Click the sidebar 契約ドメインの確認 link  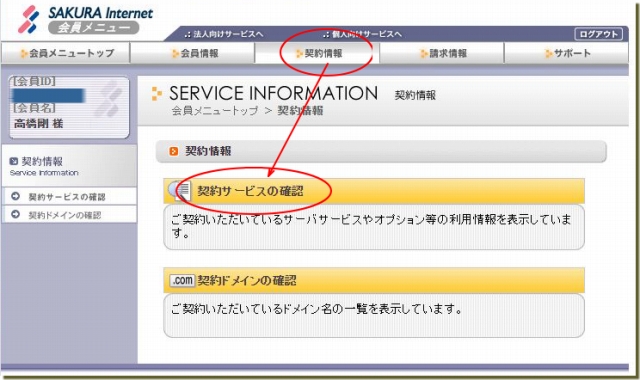[64, 215]
